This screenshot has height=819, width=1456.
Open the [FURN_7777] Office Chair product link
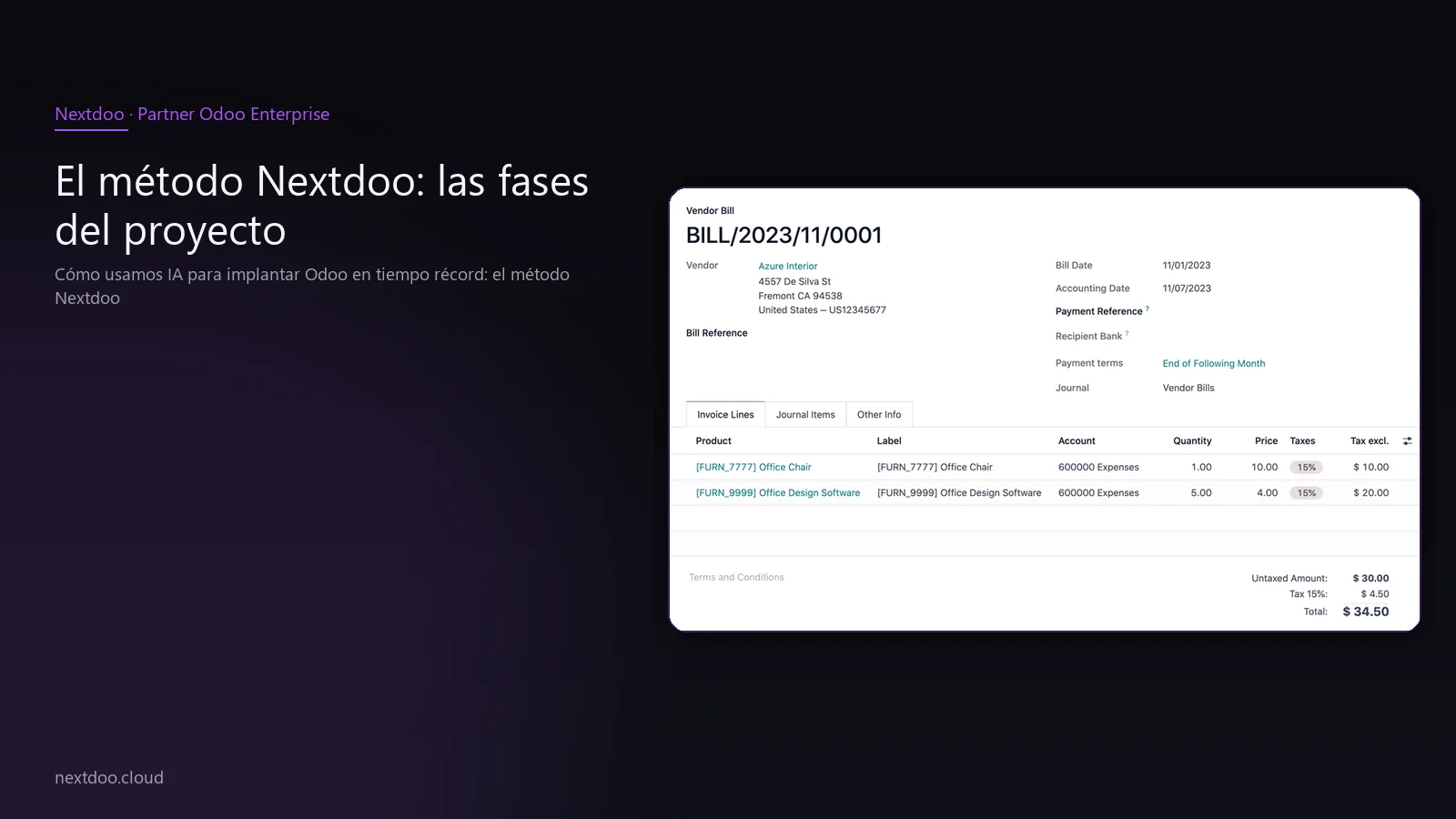tap(753, 468)
